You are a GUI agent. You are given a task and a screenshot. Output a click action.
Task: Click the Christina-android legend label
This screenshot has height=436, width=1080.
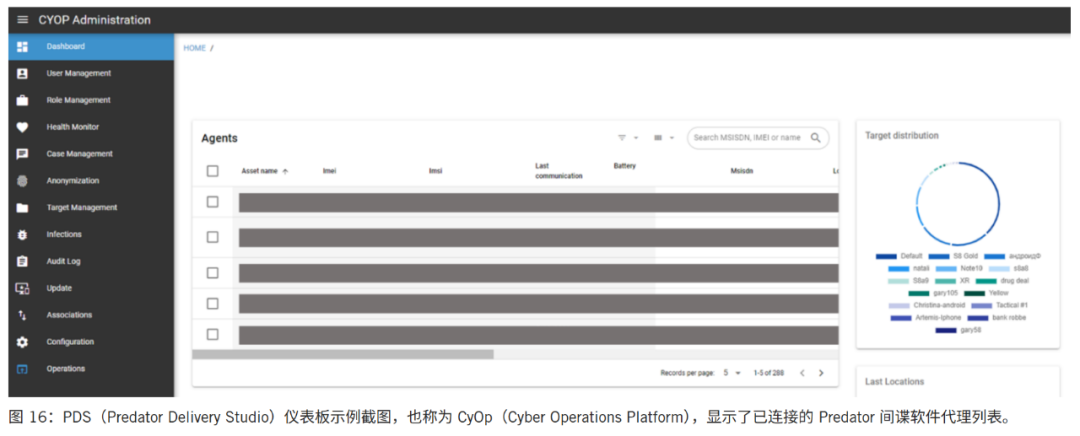[937, 305]
